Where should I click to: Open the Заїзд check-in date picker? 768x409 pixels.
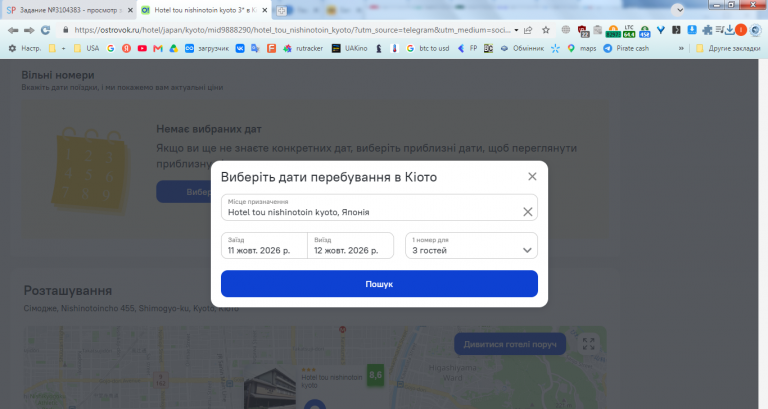pos(264,245)
